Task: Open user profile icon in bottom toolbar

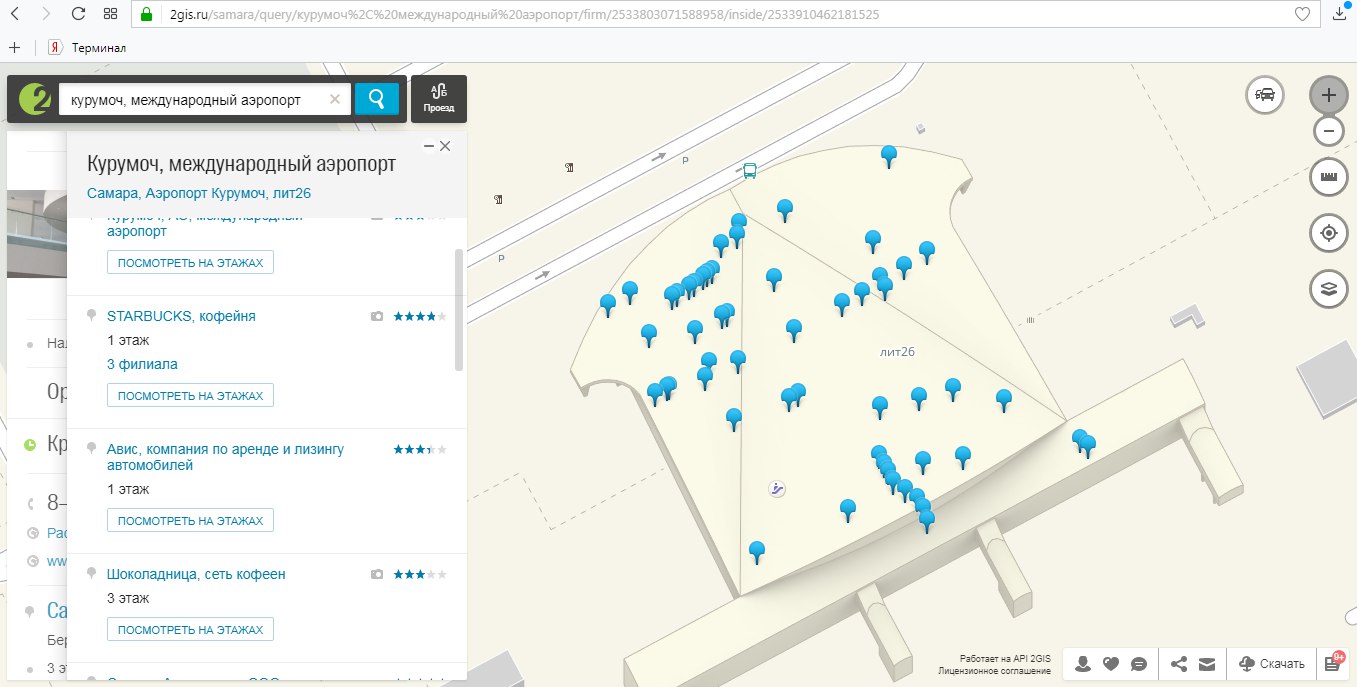Action: coord(1083,663)
